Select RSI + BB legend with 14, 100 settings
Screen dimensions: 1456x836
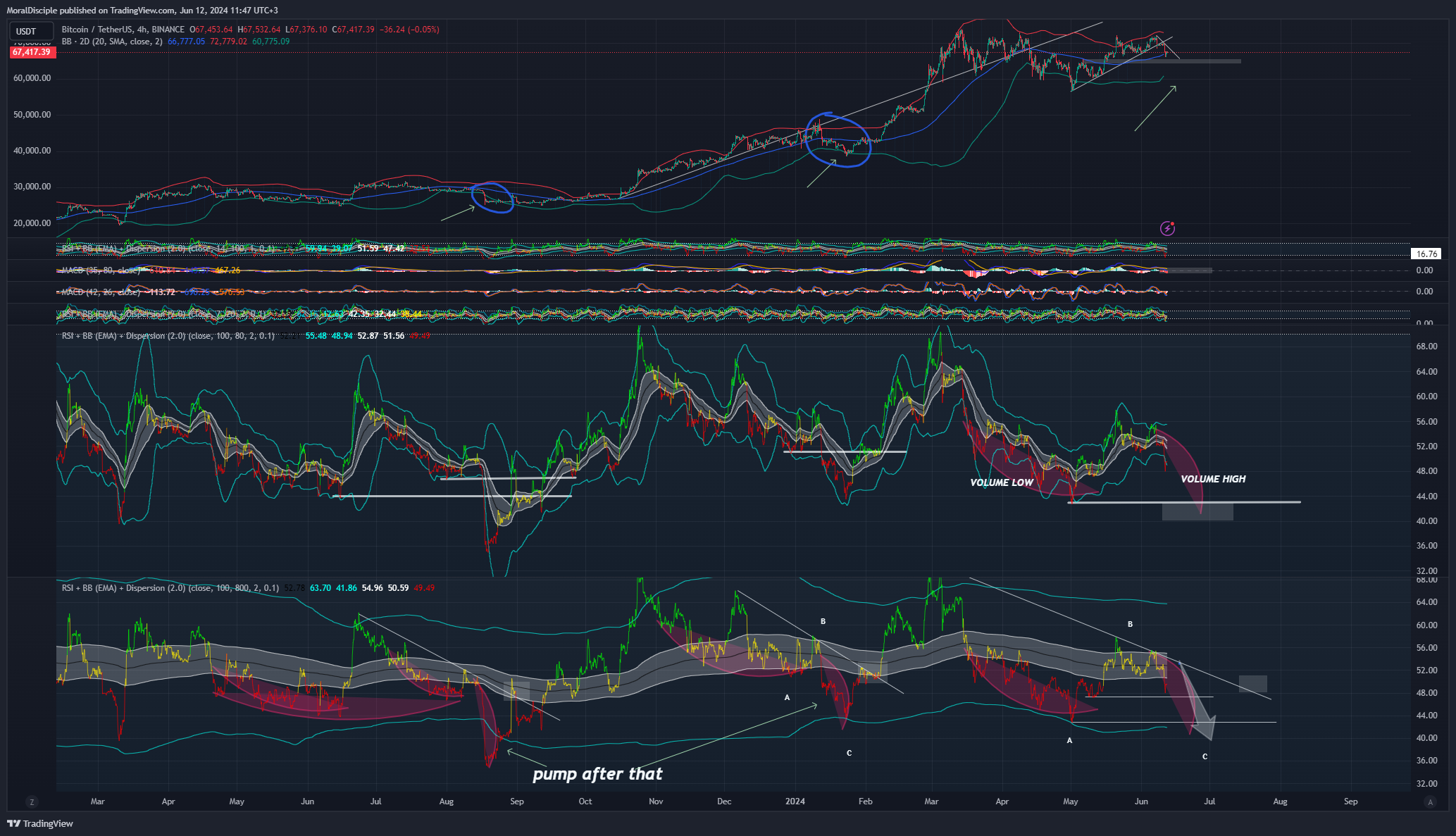(x=168, y=249)
